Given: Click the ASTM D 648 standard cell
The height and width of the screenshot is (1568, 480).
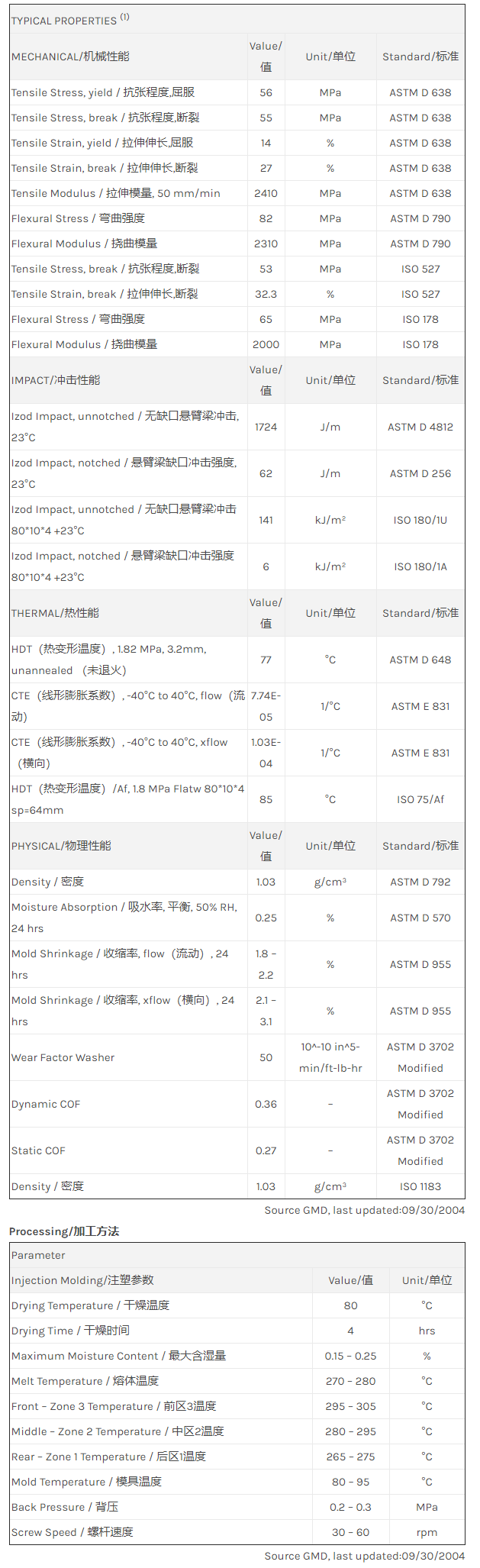Looking at the screenshot, I should (420, 660).
